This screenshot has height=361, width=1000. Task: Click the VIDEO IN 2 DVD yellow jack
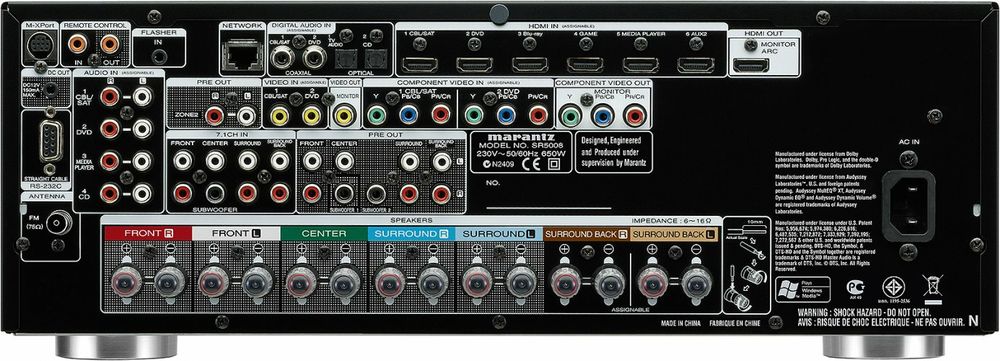point(312,115)
